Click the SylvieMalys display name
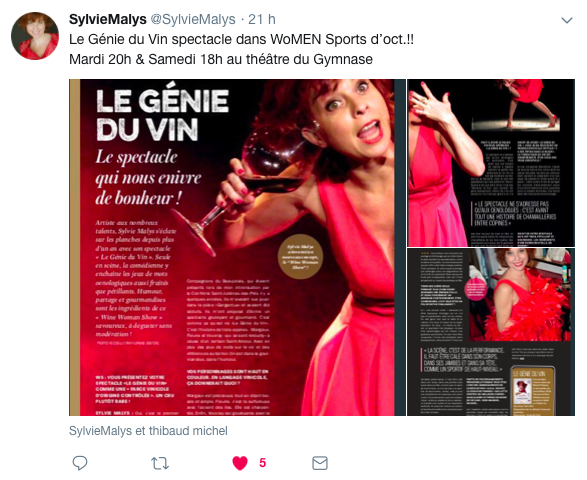587x480 pixels. 107,19
